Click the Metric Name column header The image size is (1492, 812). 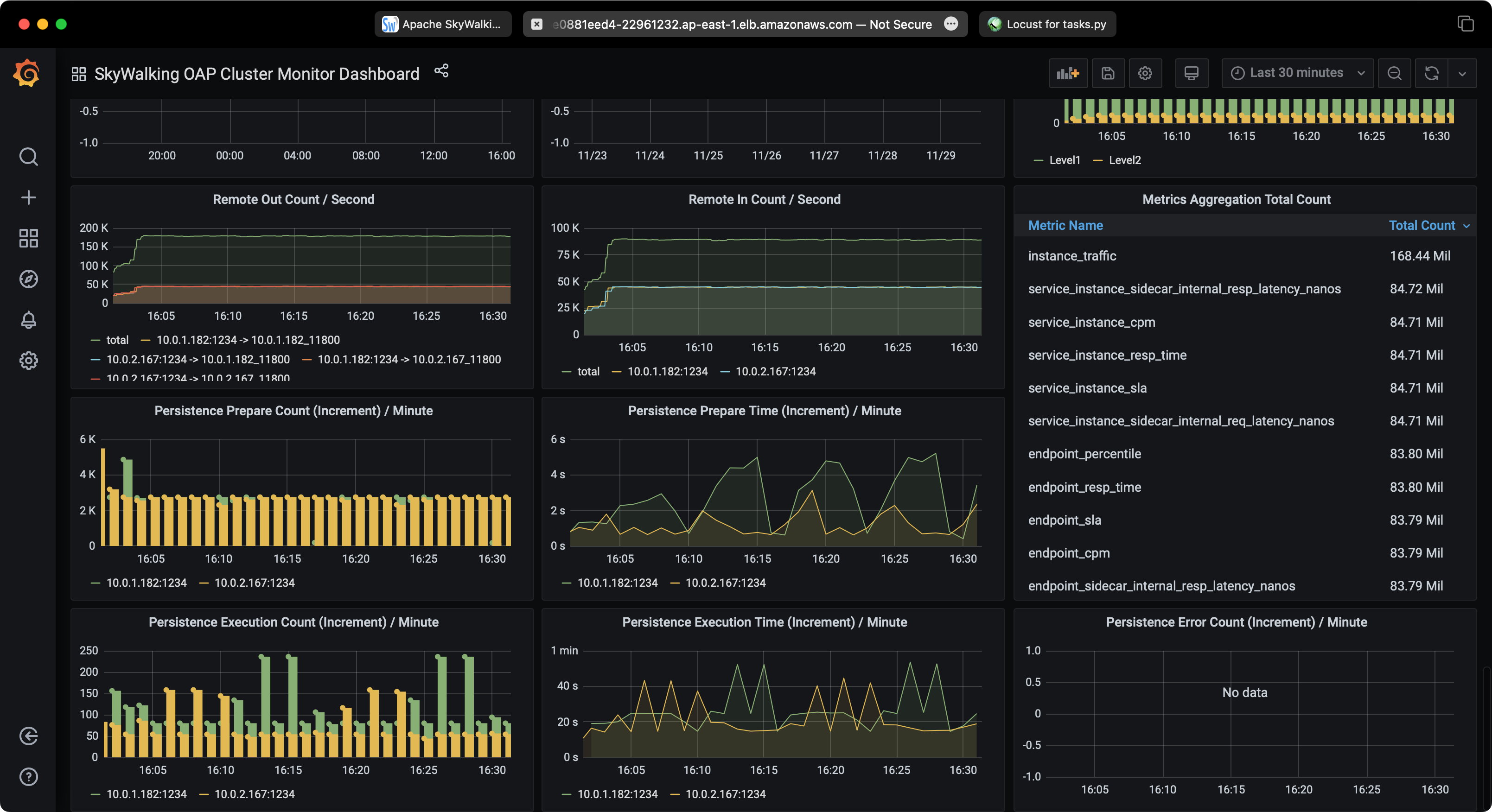click(1065, 225)
